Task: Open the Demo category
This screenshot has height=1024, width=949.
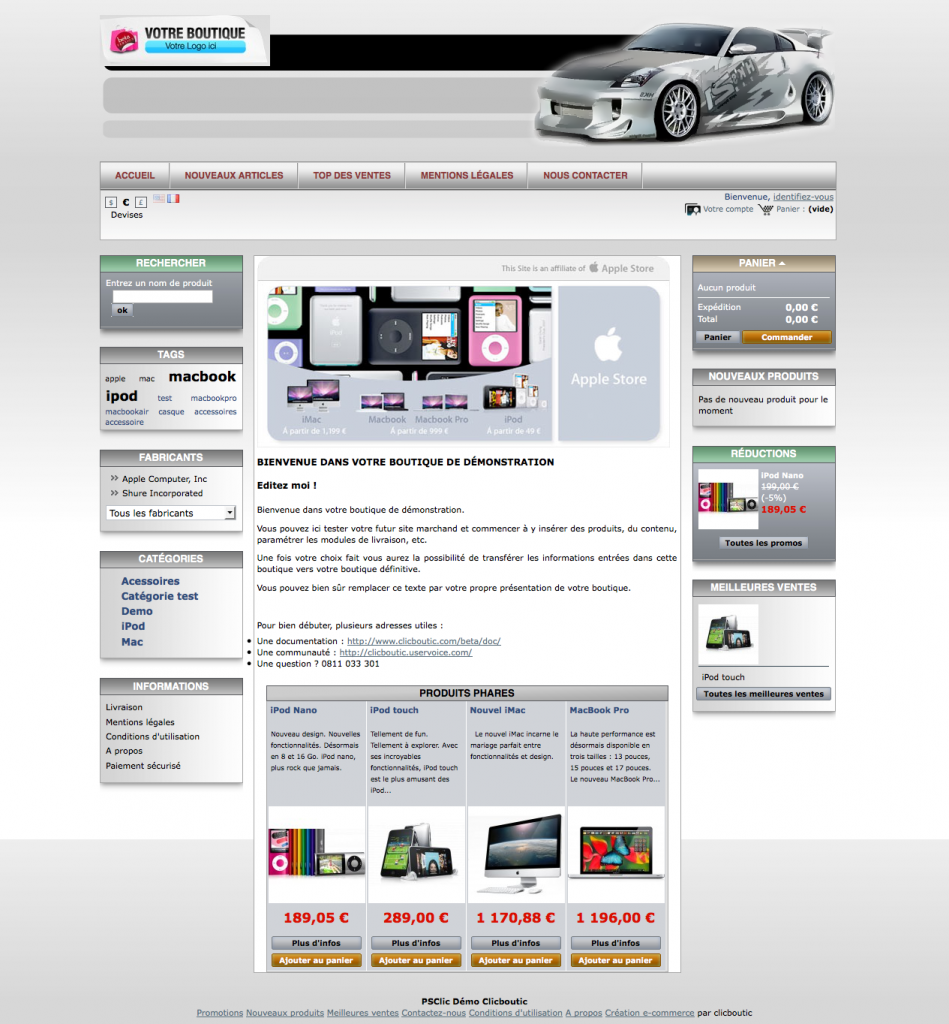Action: coord(137,611)
